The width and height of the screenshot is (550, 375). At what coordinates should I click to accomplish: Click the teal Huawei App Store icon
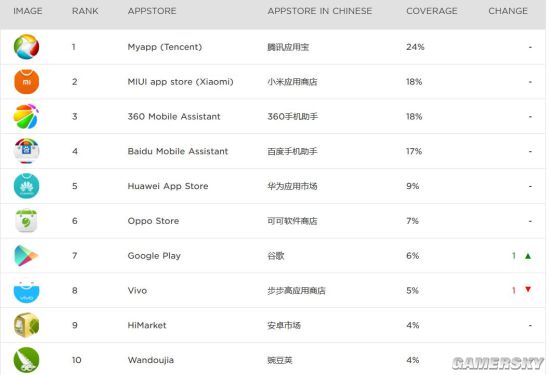coord(26,186)
